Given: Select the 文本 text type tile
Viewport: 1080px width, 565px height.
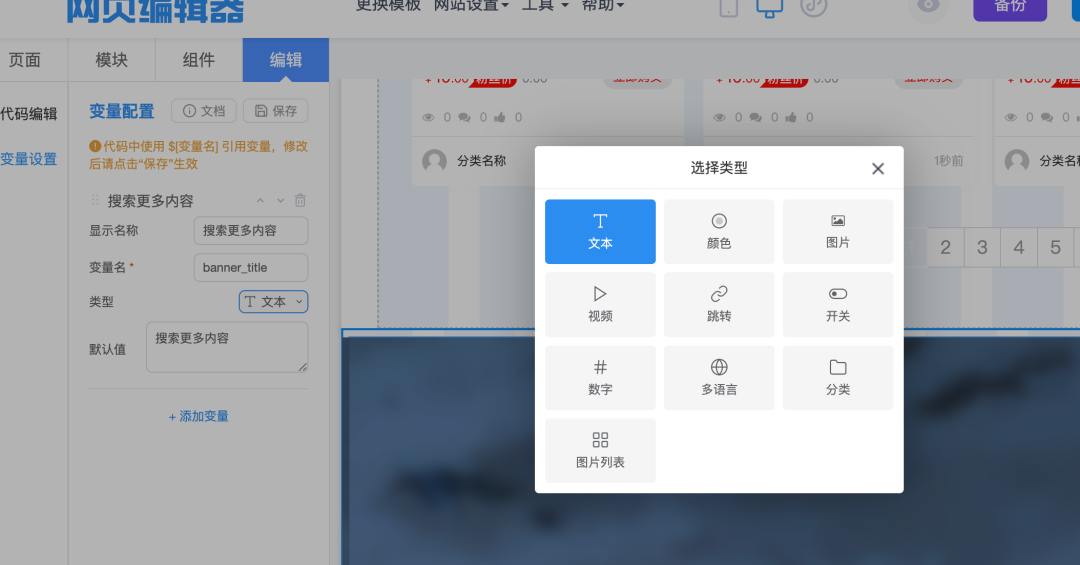Looking at the screenshot, I should [600, 232].
